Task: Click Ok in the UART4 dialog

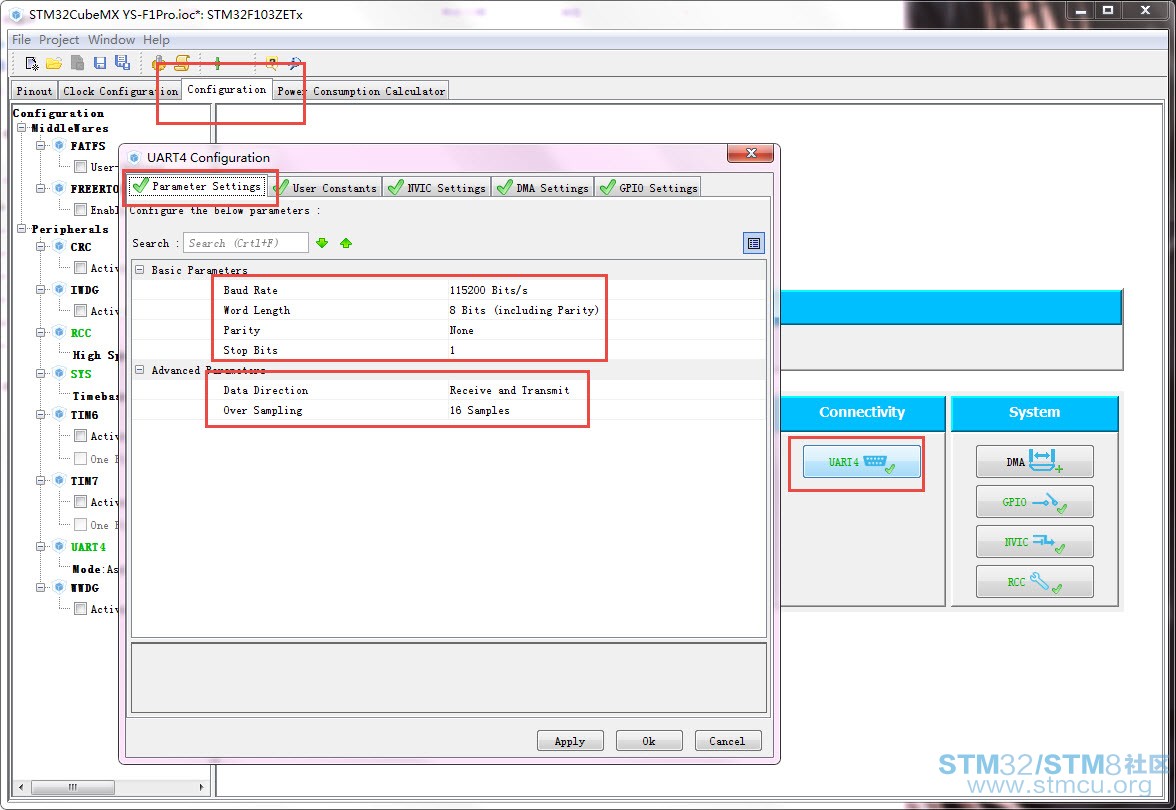Action: click(x=649, y=741)
